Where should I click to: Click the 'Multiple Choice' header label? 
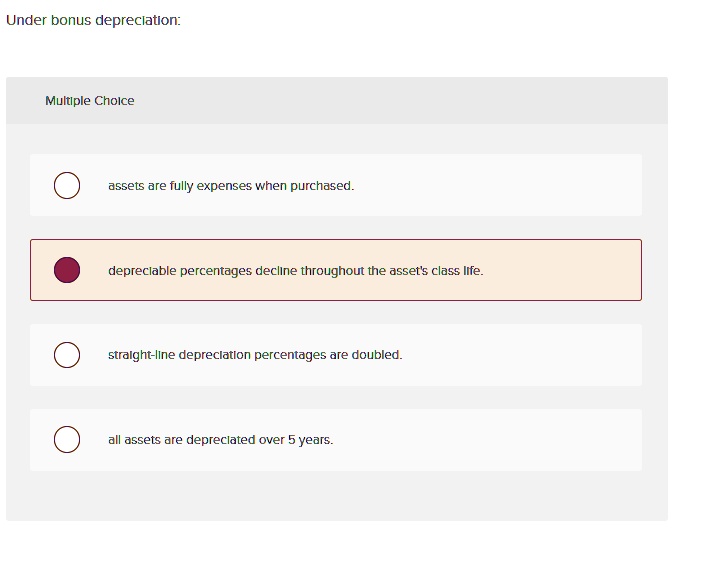[x=90, y=101]
